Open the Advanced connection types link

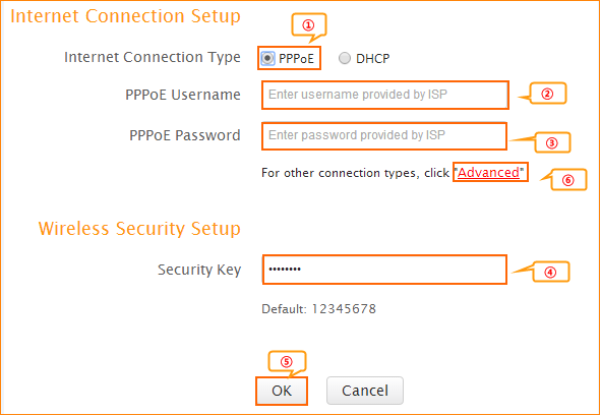489,172
